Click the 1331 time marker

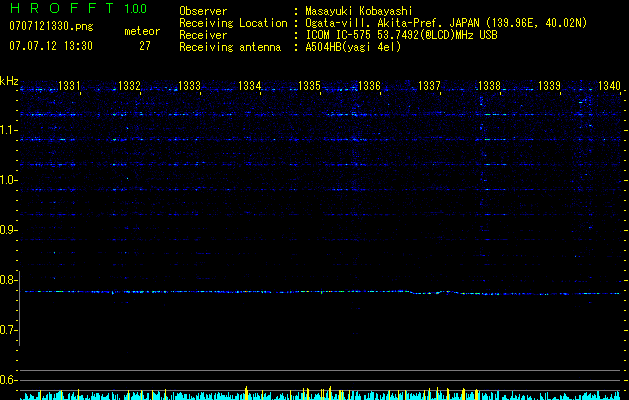(69, 86)
